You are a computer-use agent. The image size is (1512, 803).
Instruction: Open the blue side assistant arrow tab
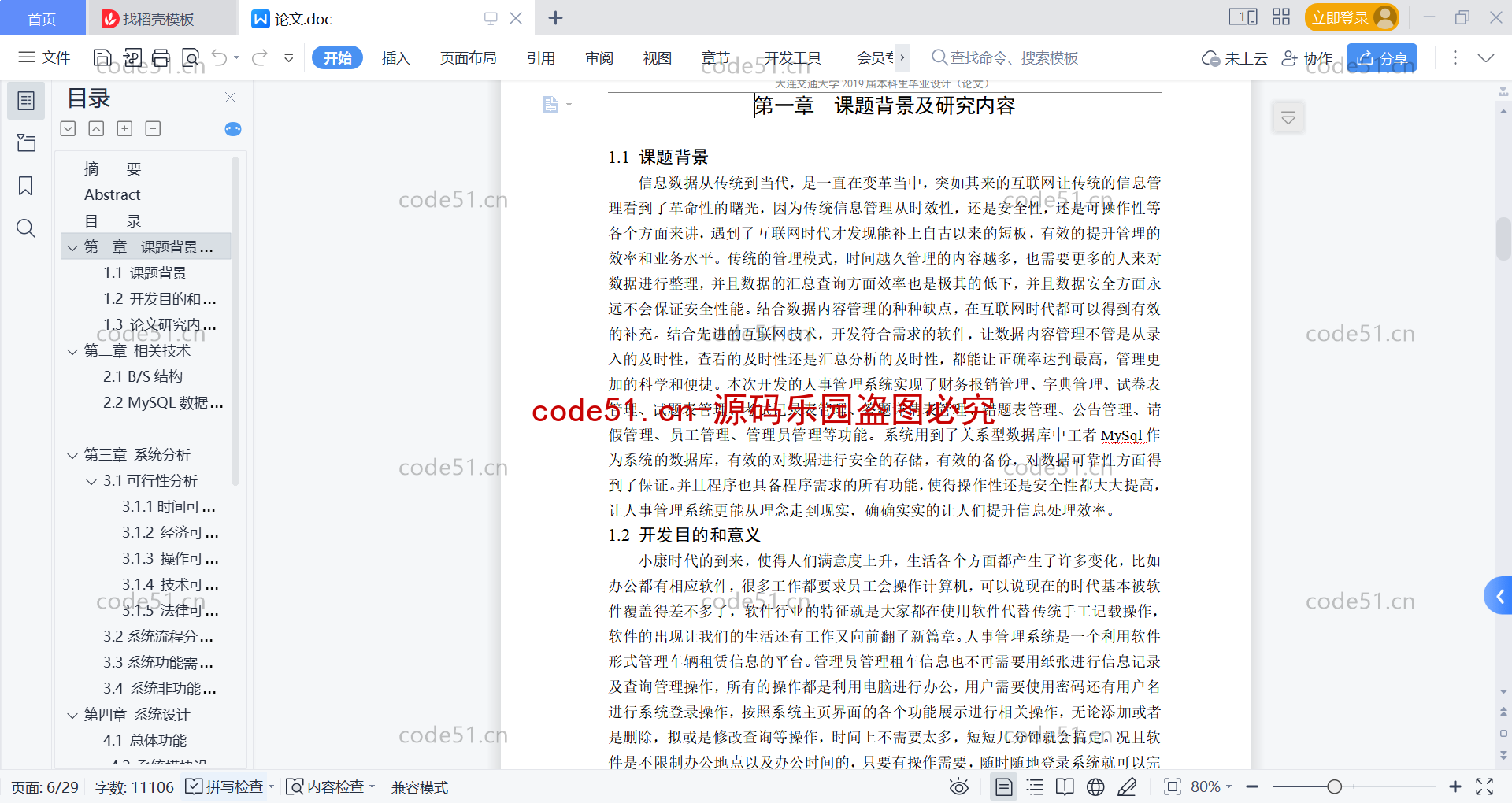(1499, 596)
